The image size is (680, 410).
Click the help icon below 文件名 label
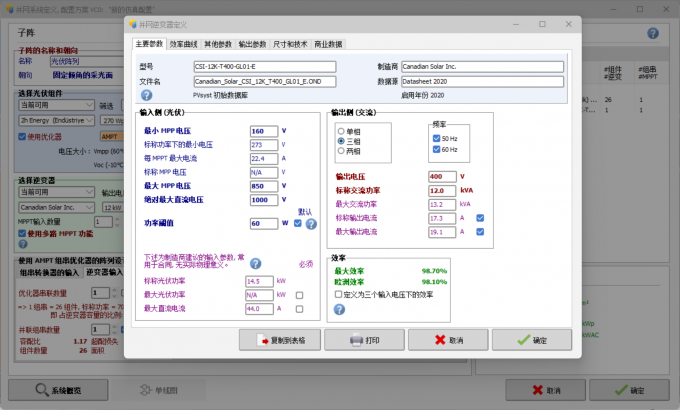tap(146, 95)
